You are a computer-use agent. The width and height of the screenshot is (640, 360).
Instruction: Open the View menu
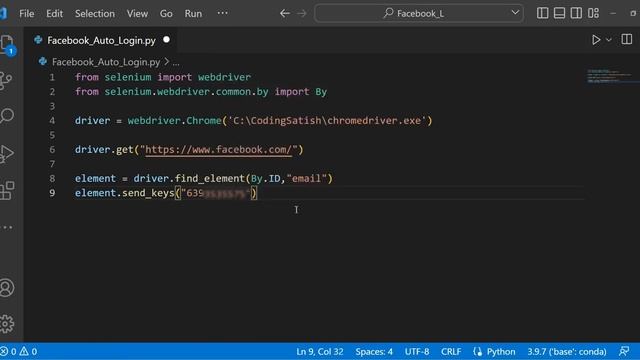click(137, 13)
